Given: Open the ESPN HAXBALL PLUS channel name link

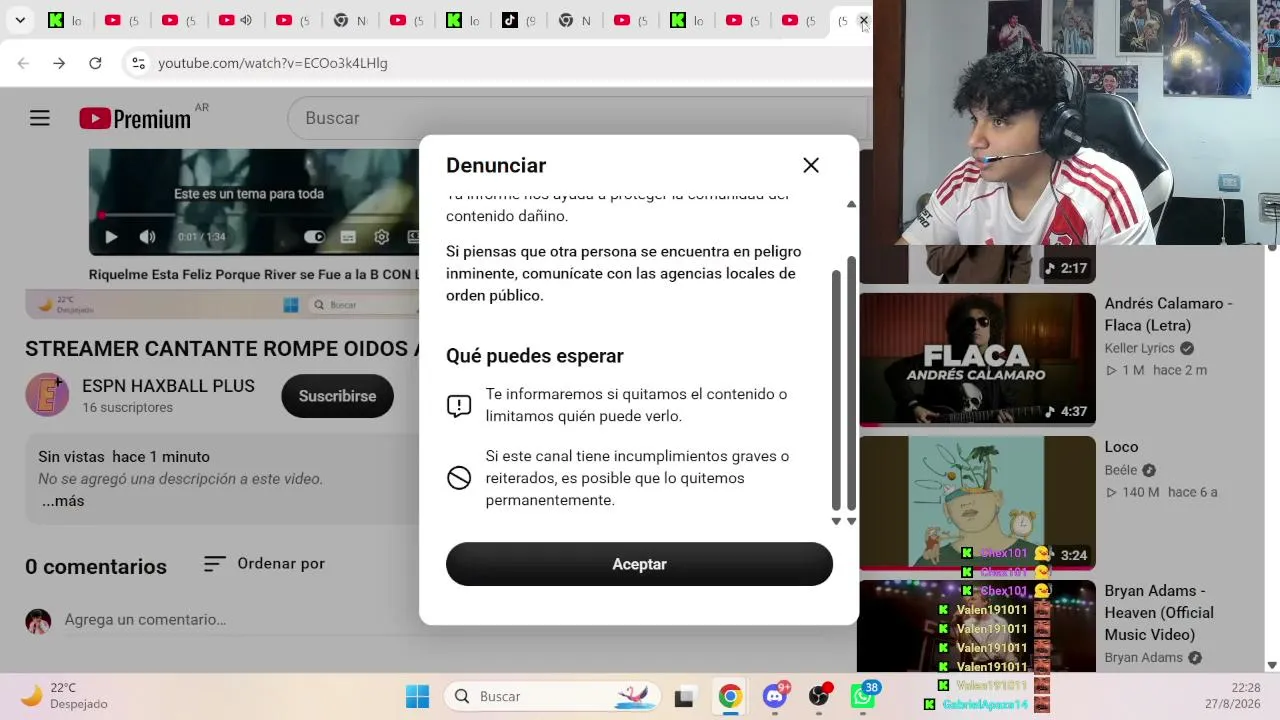Looking at the screenshot, I should point(168,386).
